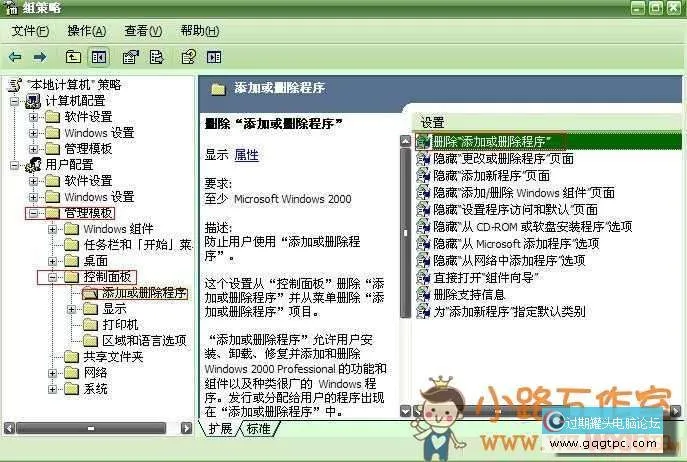Expand the 网络 folder node

pyautogui.click(x=52, y=373)
